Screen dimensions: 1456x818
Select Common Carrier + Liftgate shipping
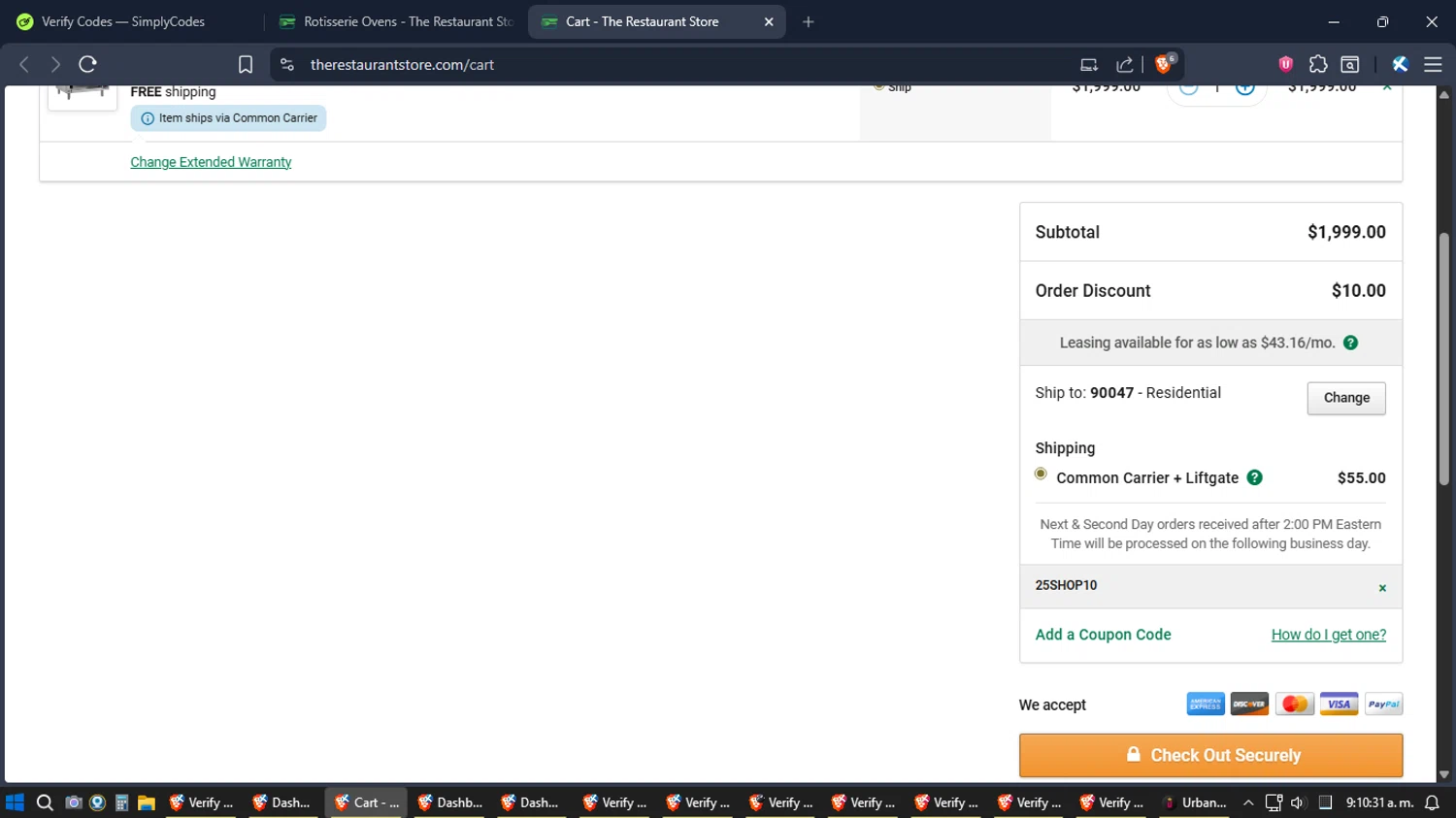tap(1041, 474)
